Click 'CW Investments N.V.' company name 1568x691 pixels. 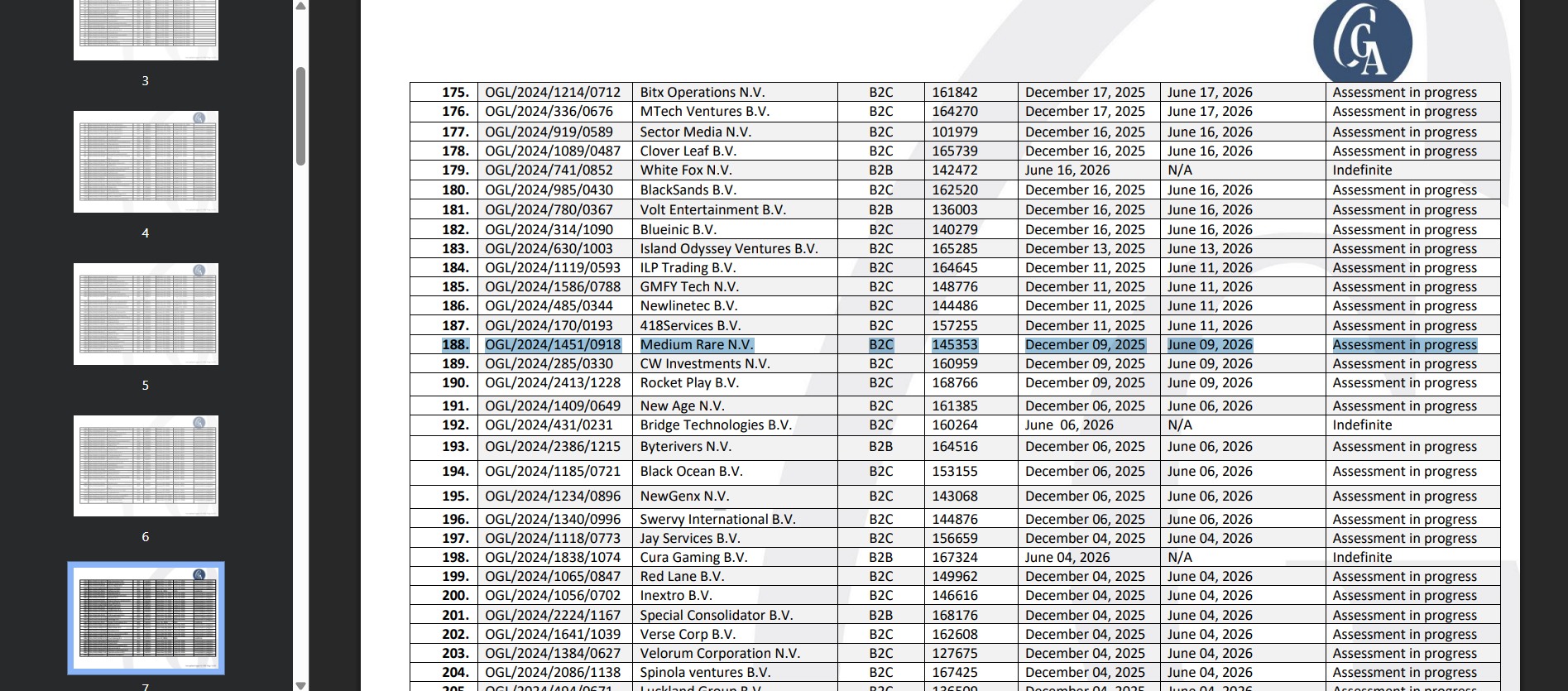pos(704,364)
